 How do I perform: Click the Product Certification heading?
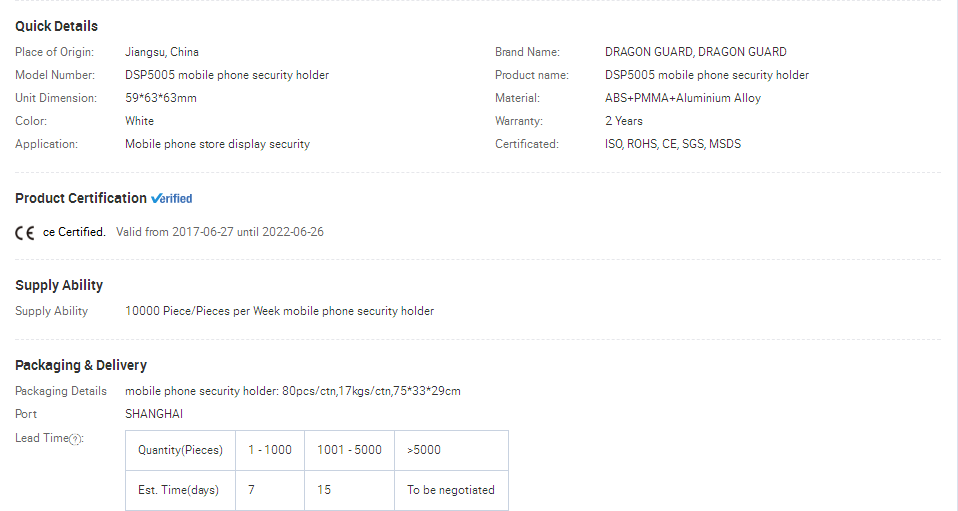coord(81,198)
